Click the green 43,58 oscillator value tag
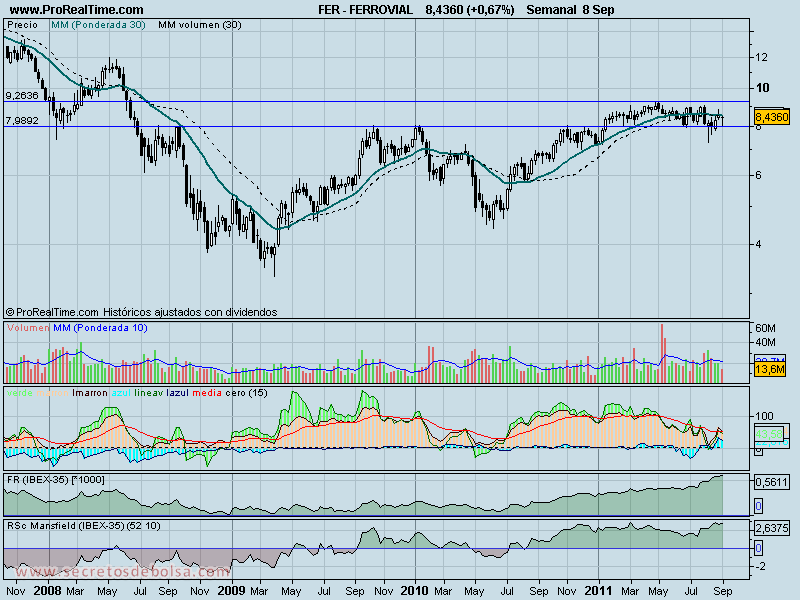 point(769,434)
